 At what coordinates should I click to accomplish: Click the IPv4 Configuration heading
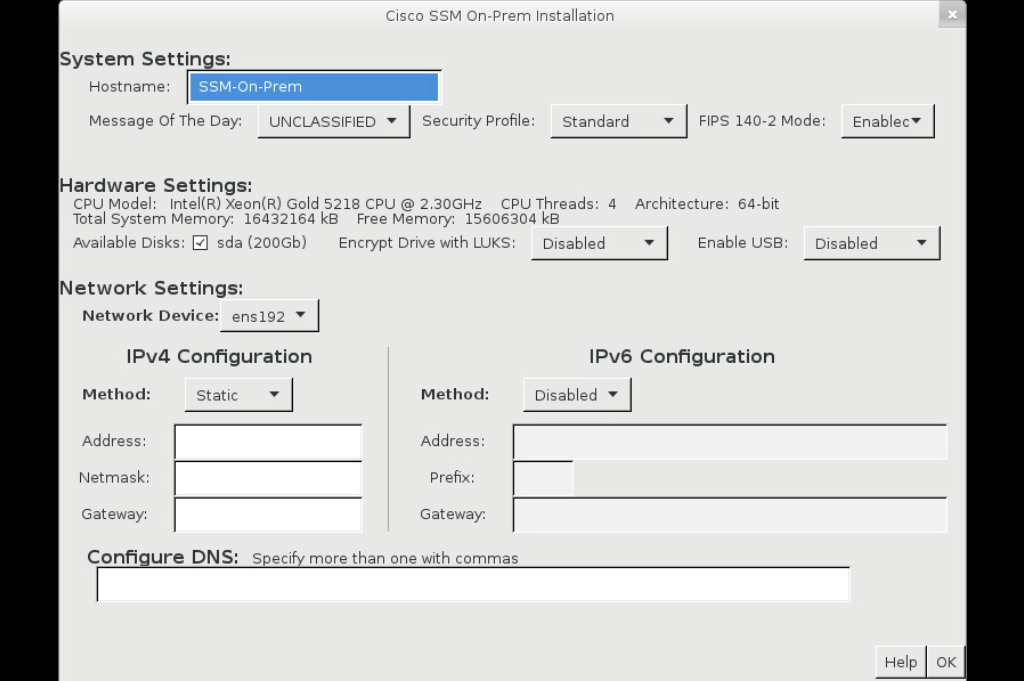point(219,356)
